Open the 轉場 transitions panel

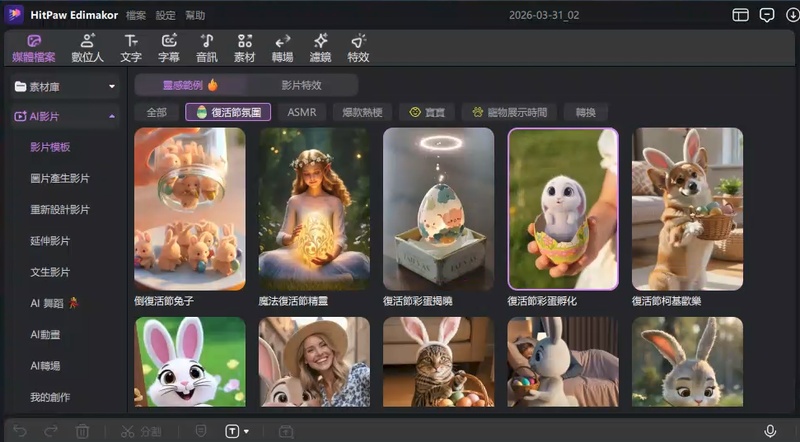tap(282, 49)
